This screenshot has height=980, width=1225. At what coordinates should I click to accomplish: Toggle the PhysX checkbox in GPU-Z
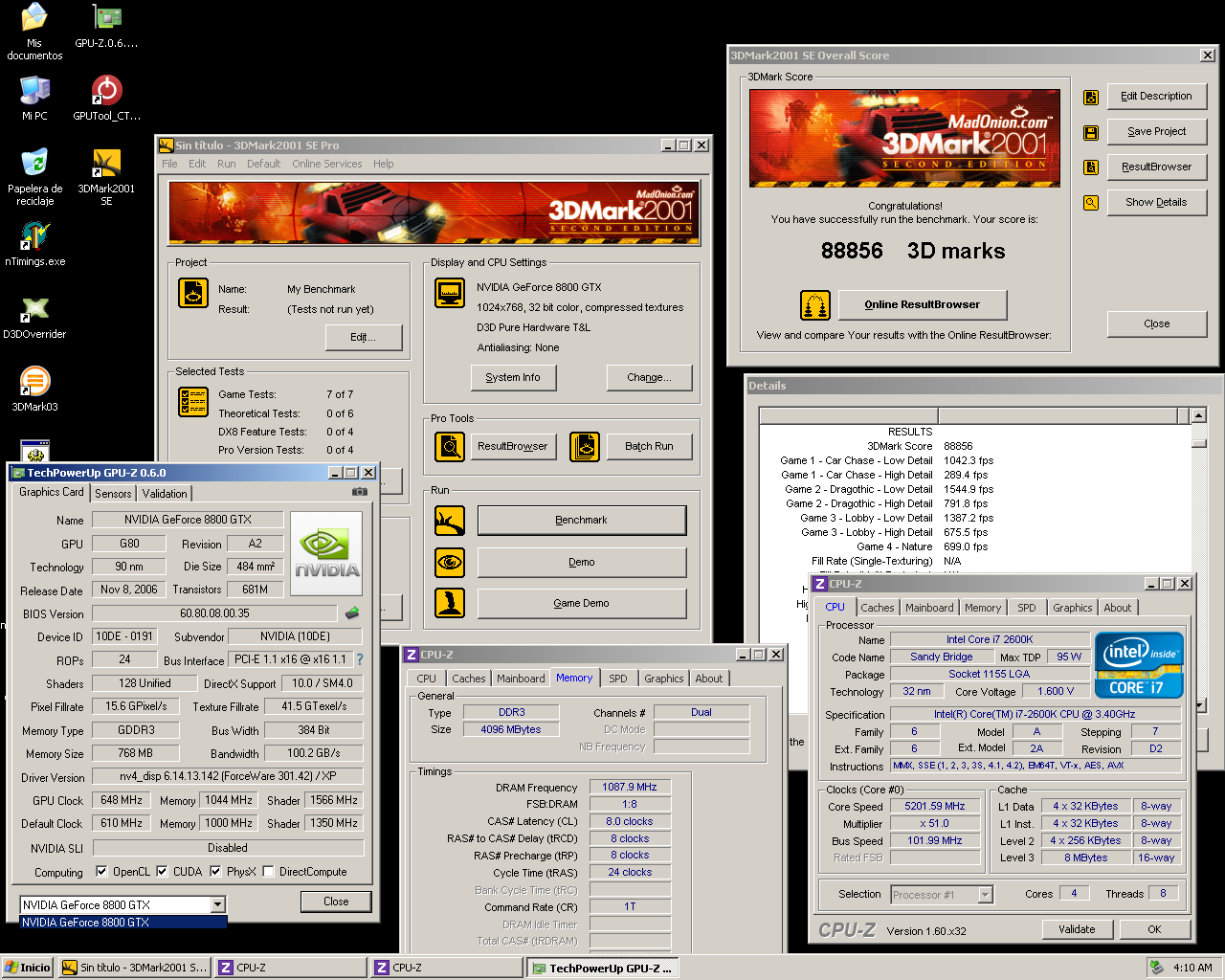[x=216, y=872]
